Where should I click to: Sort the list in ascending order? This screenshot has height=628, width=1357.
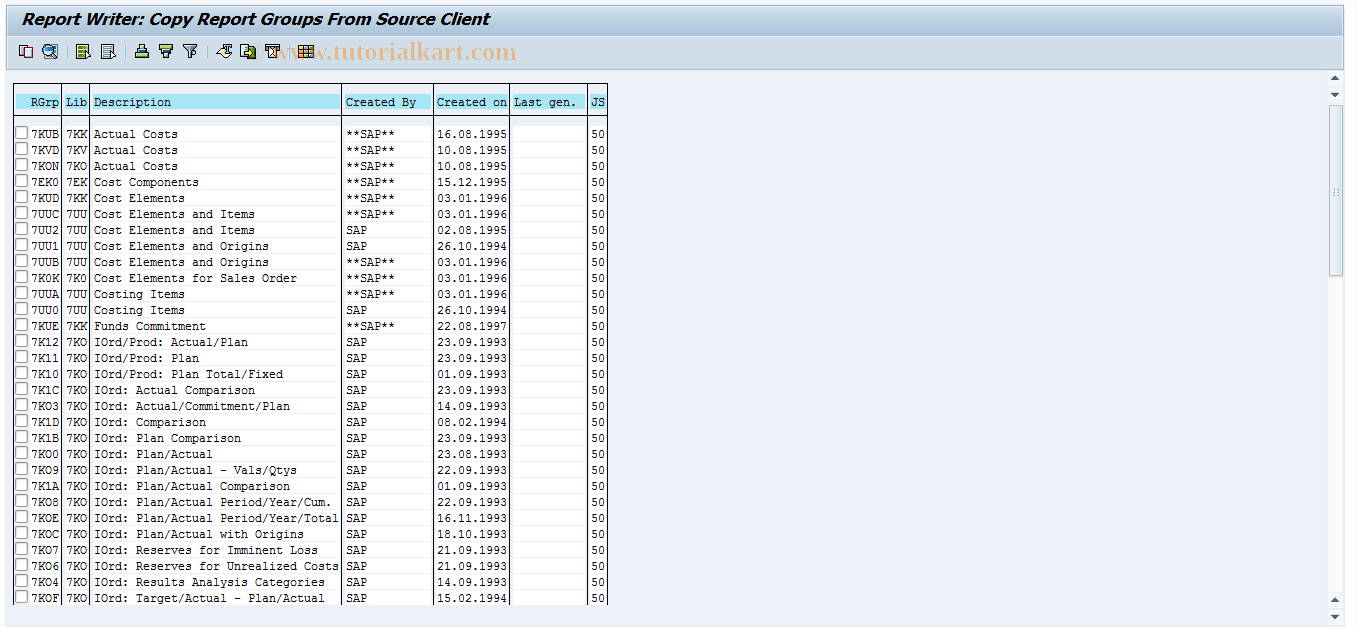point(140,51)
